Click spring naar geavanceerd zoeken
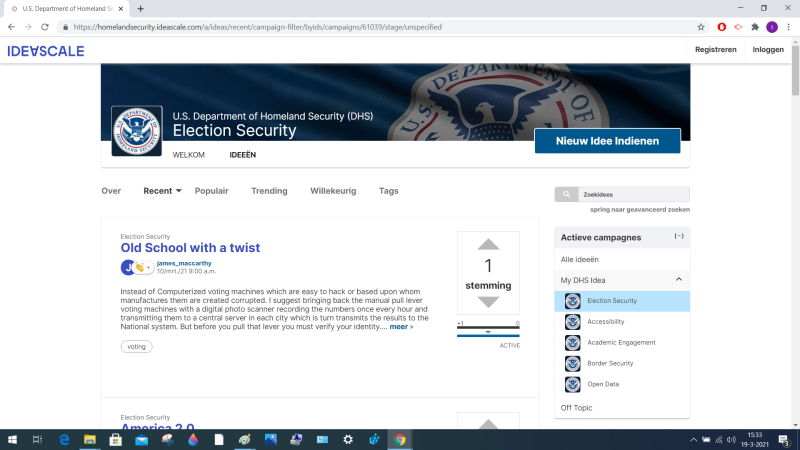800x450 pixels. 640,210
